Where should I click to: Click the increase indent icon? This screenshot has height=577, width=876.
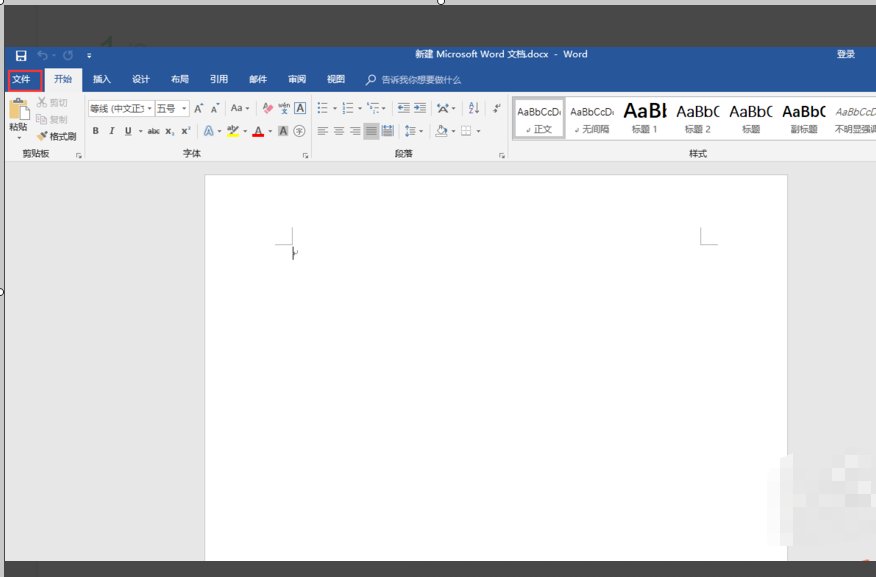tap(420, 108)
